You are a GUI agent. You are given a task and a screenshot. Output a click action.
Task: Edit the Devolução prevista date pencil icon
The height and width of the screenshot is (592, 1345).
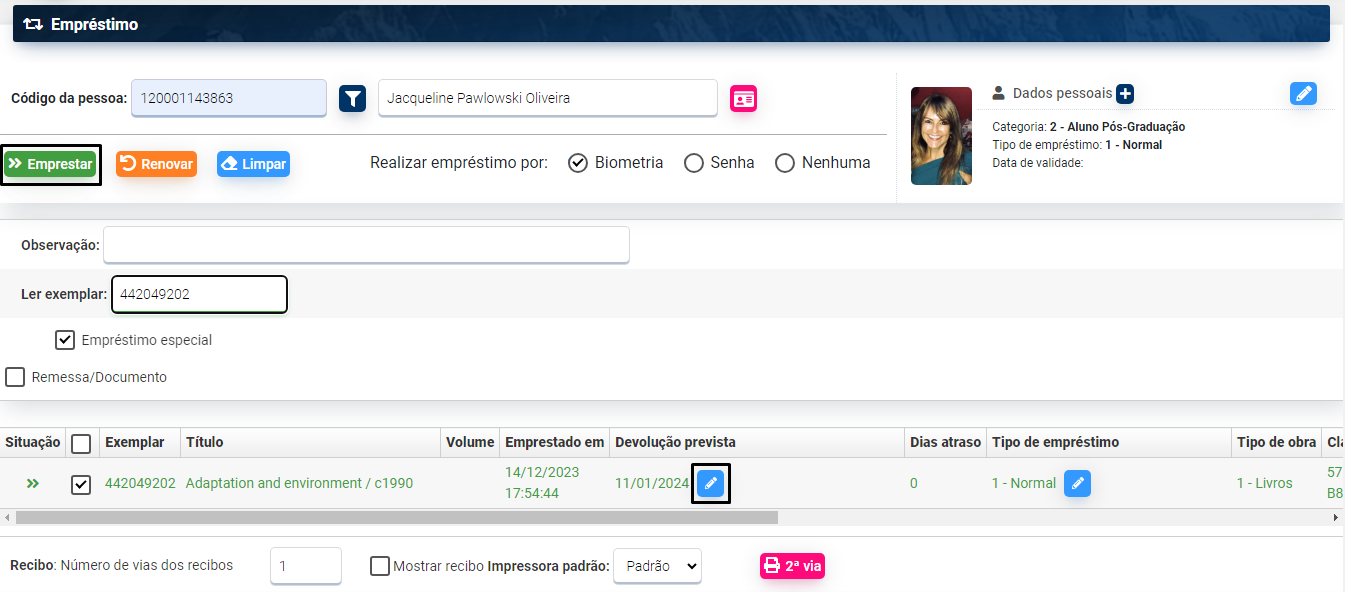[711, 484]
